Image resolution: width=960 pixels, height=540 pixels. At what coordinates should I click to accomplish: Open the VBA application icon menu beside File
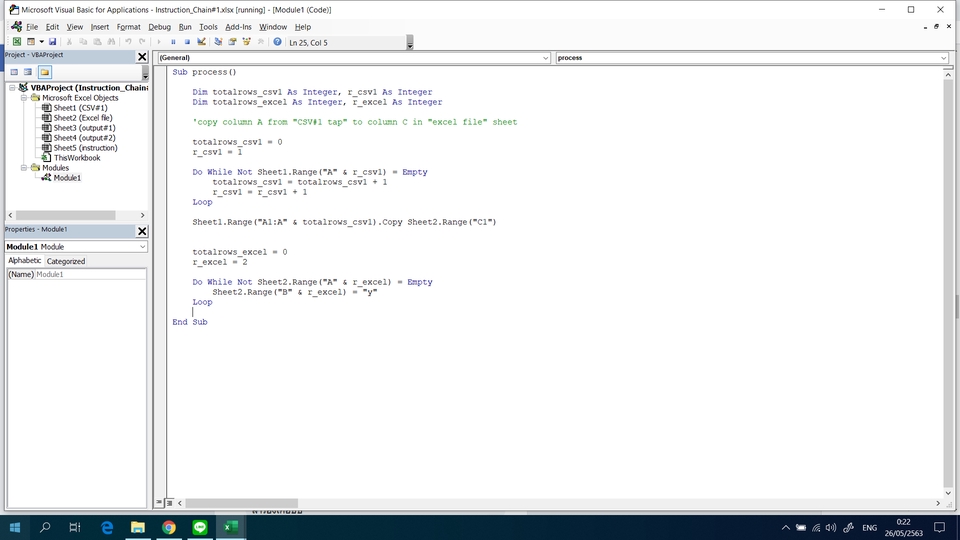(x=17, y=26)
